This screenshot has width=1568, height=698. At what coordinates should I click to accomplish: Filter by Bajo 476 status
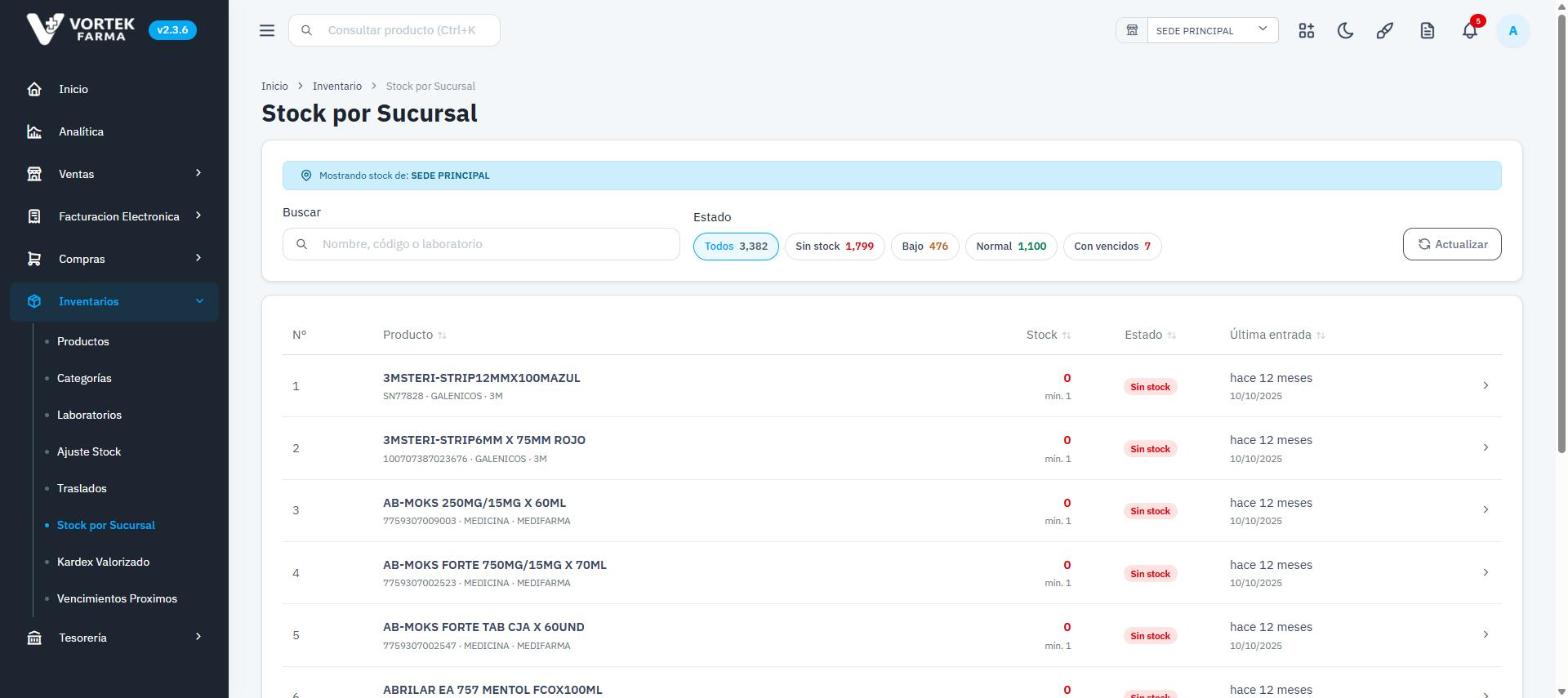point(925,246)
